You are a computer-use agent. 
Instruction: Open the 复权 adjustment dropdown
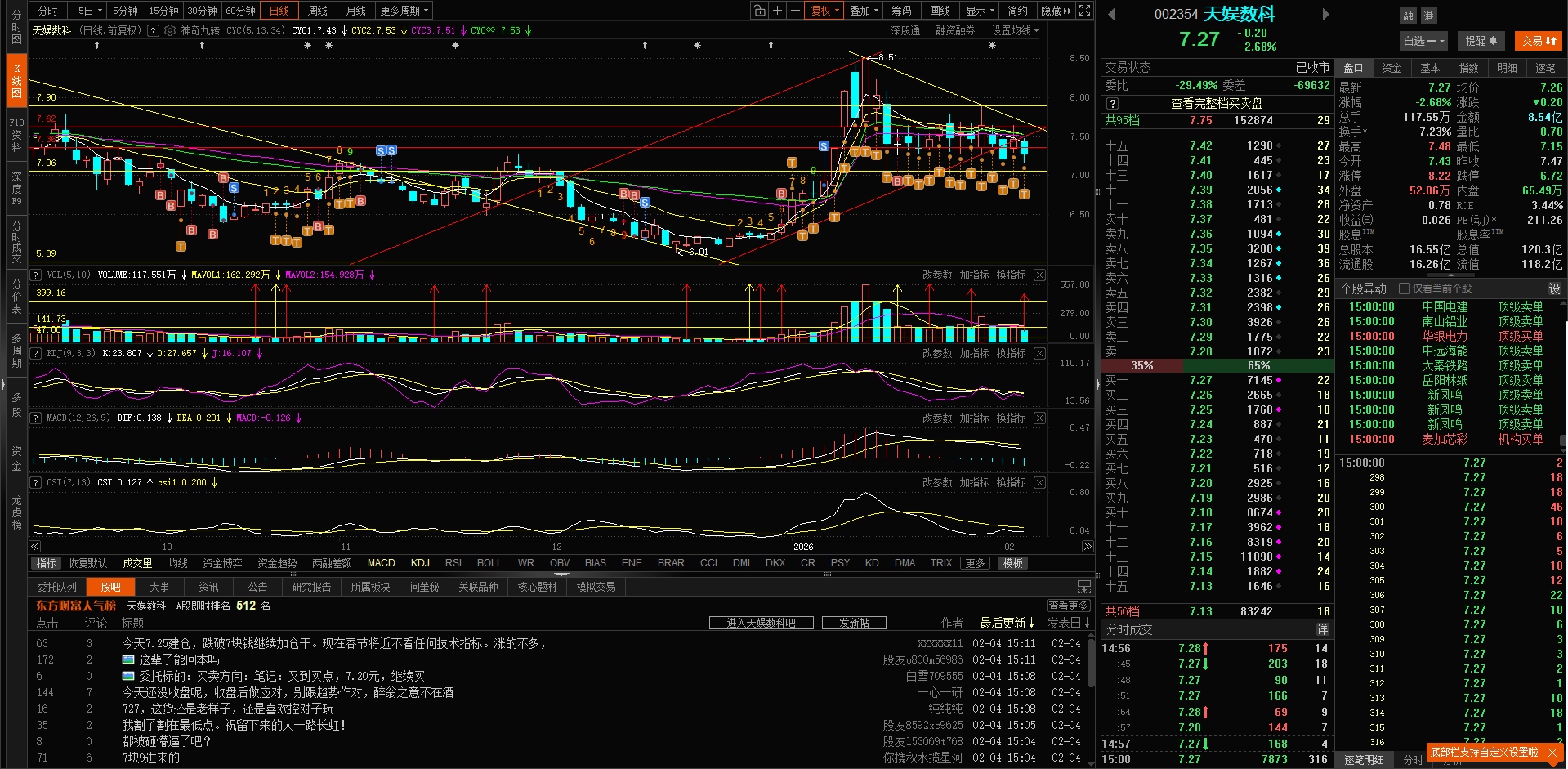point(825,11)
